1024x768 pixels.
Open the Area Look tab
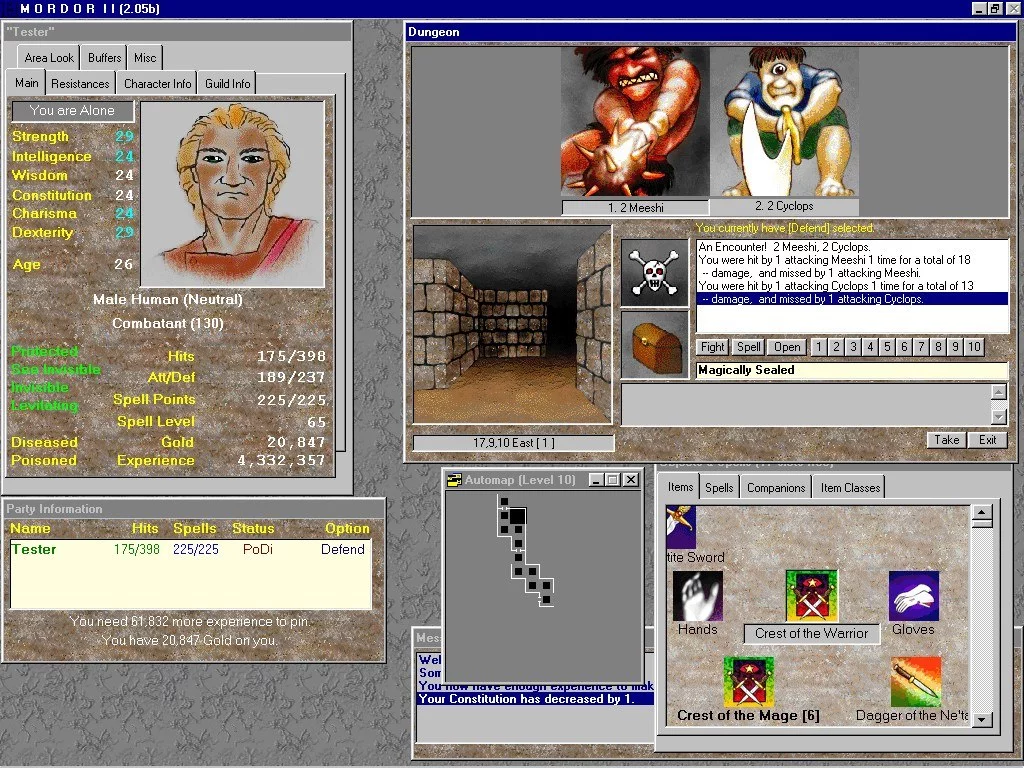click(x=49, y=57)
